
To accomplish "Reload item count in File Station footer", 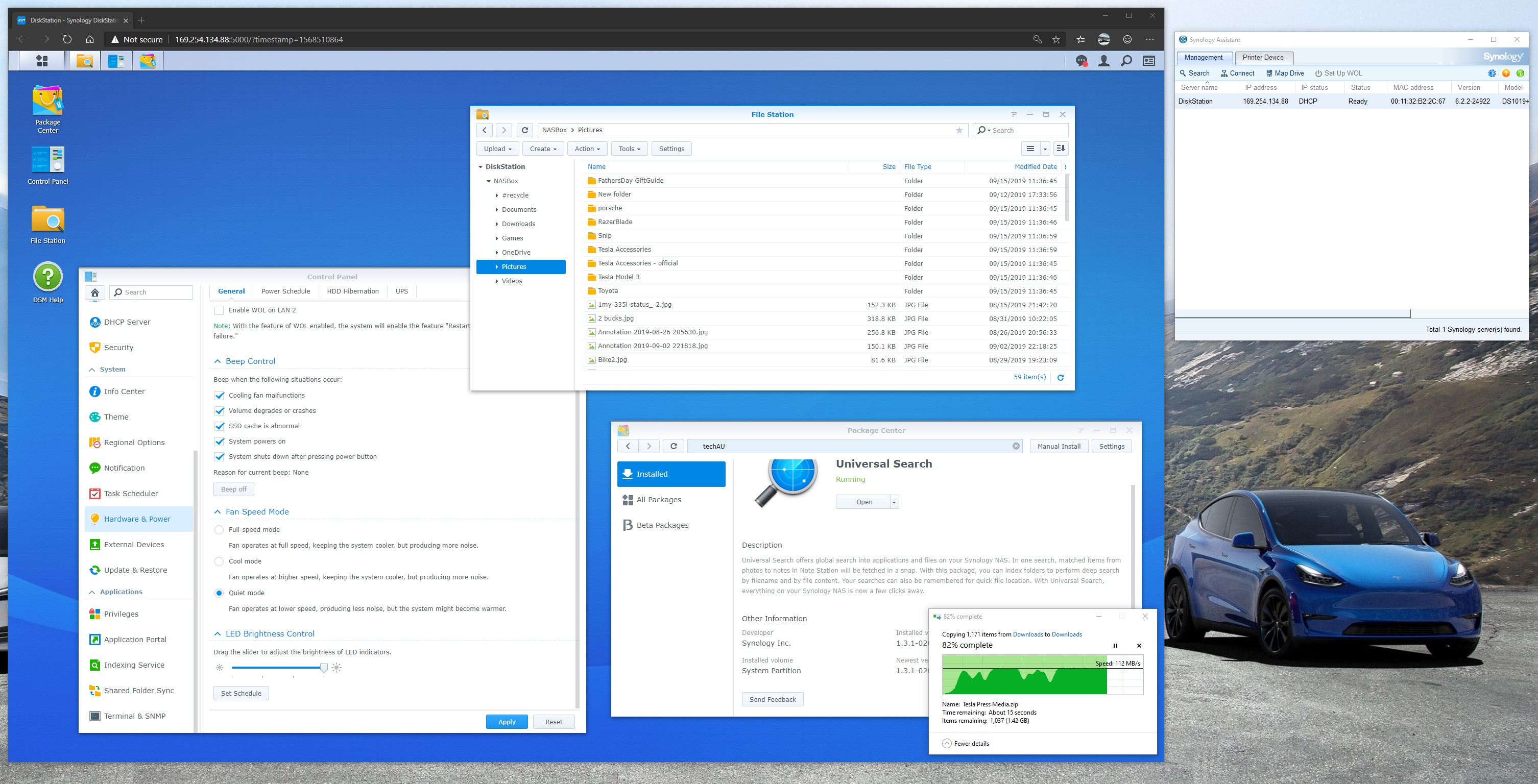I will click(1061, 378).
